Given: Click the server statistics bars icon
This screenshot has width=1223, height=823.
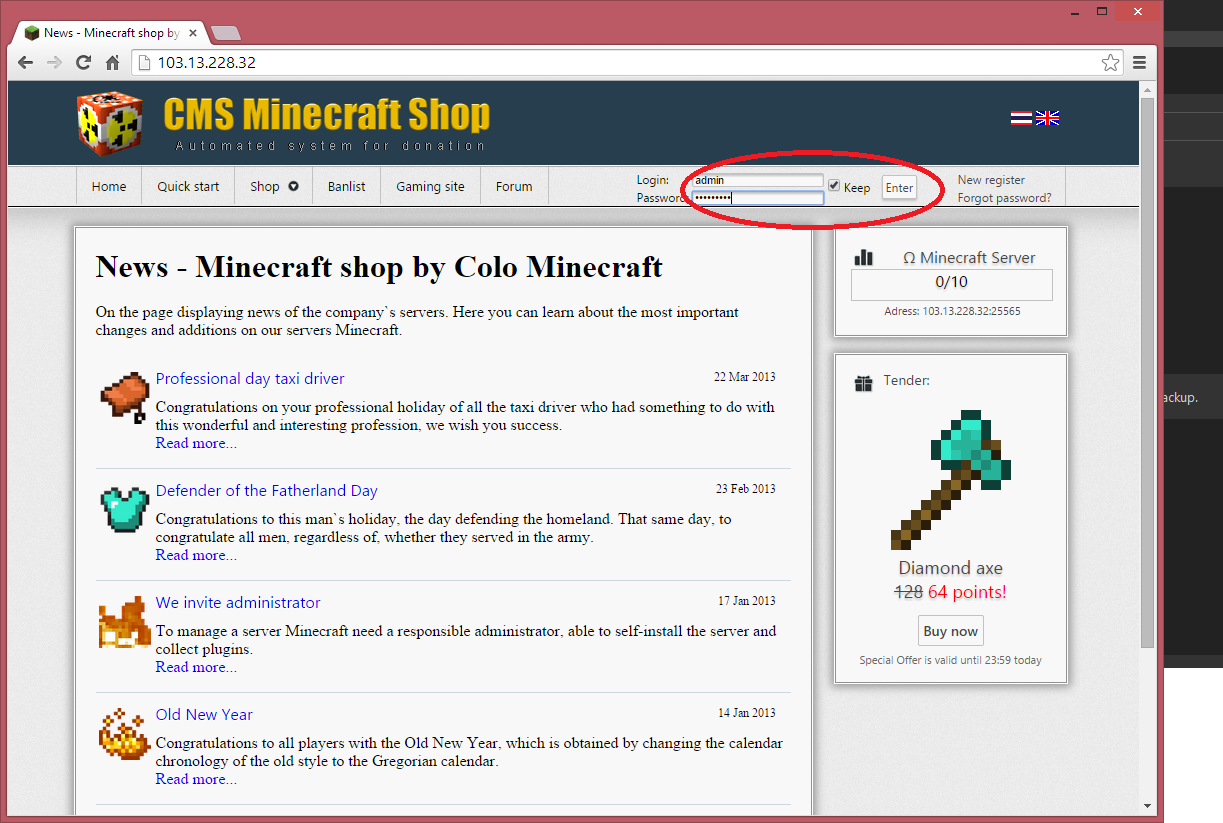Looking at the screenshot, I should tap(864, 258).
